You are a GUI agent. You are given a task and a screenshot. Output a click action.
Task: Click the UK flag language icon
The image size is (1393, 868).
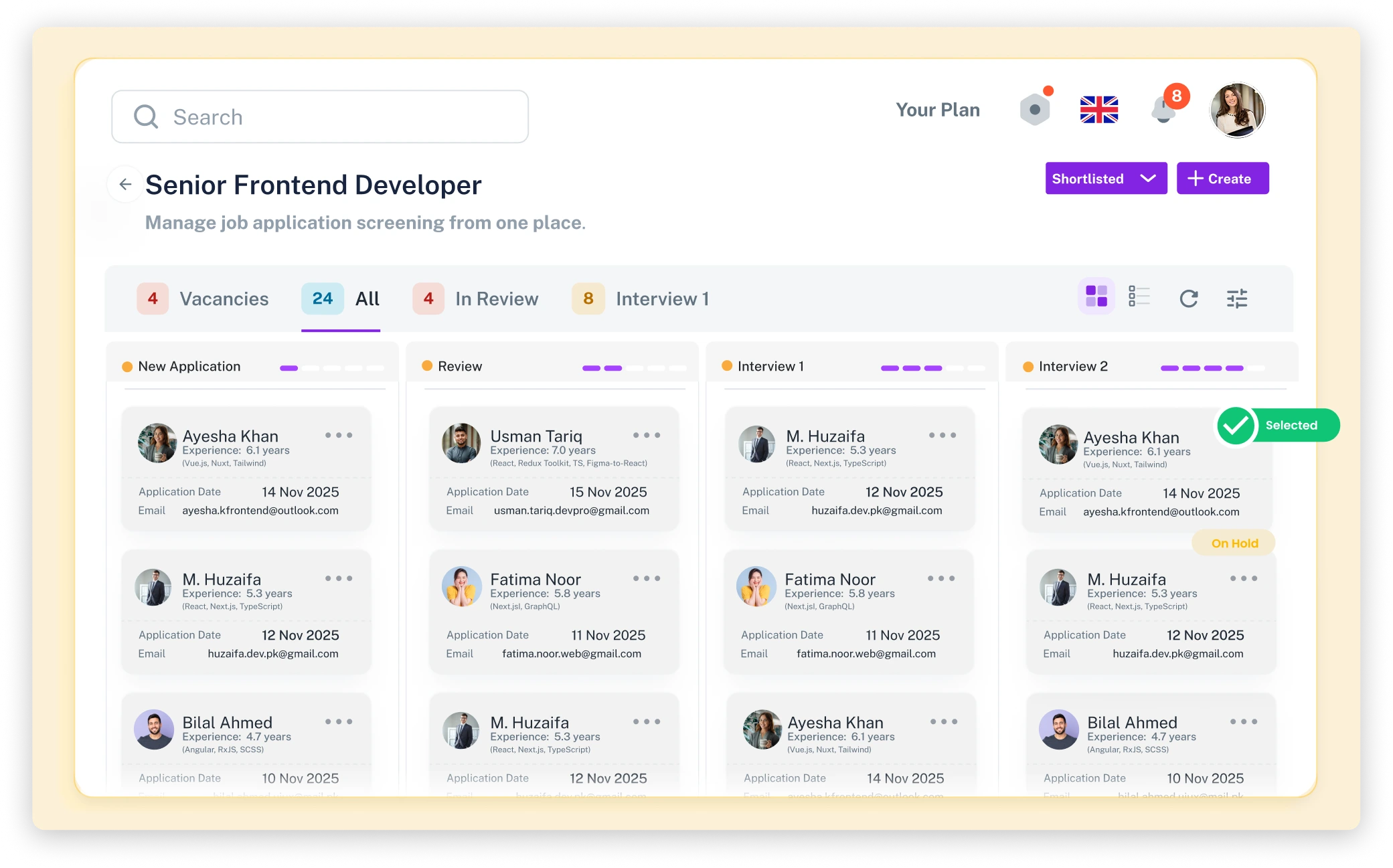1098,110
